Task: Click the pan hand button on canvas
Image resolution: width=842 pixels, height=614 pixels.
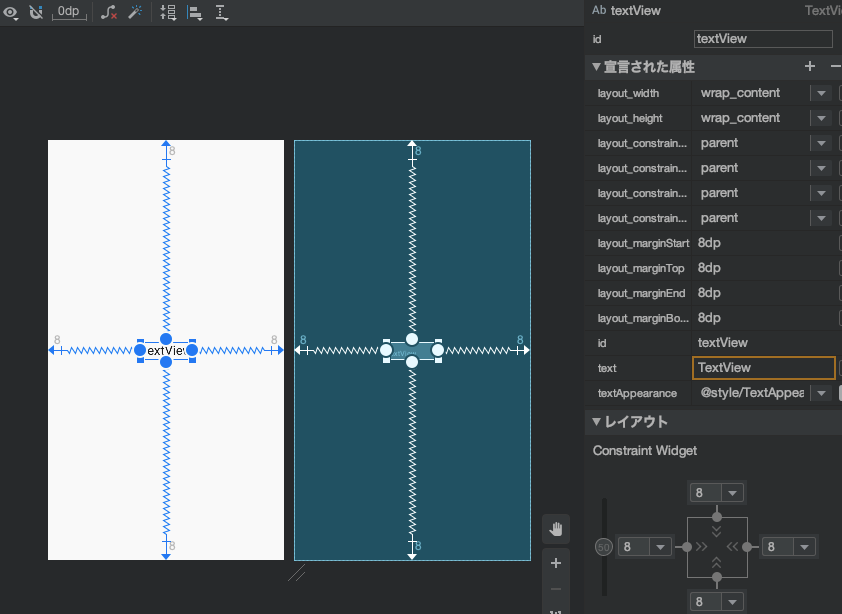Action: [556, 529]
